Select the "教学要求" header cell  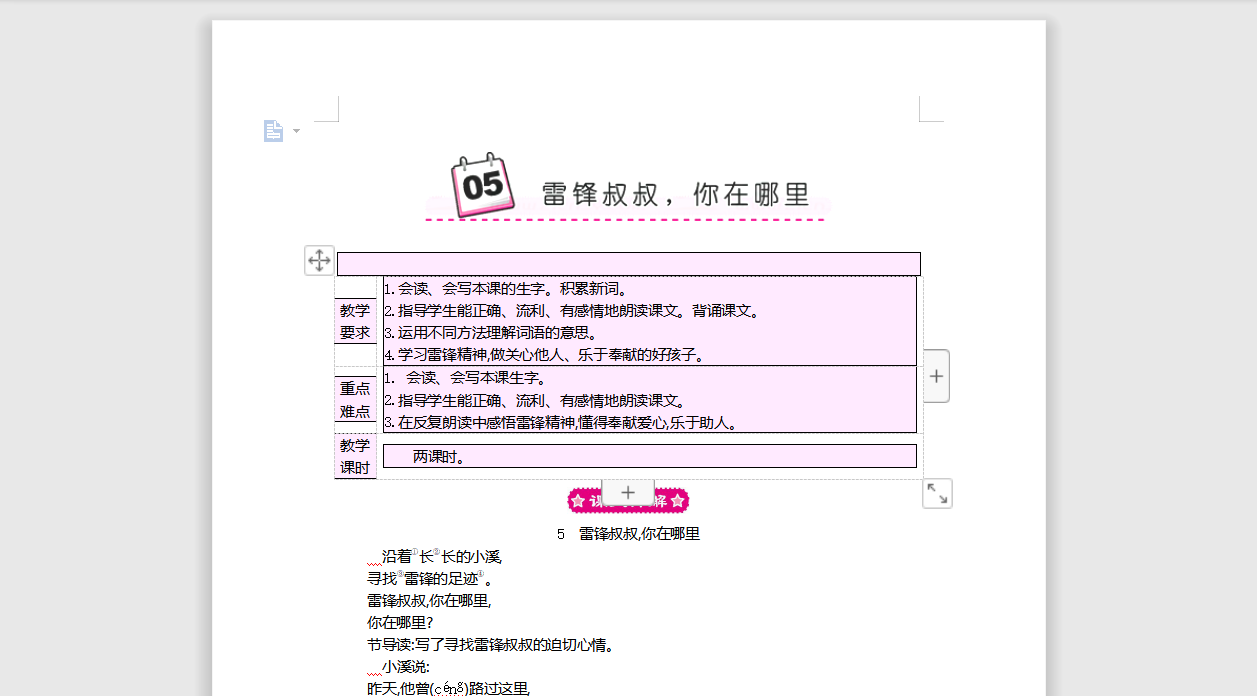355,320
